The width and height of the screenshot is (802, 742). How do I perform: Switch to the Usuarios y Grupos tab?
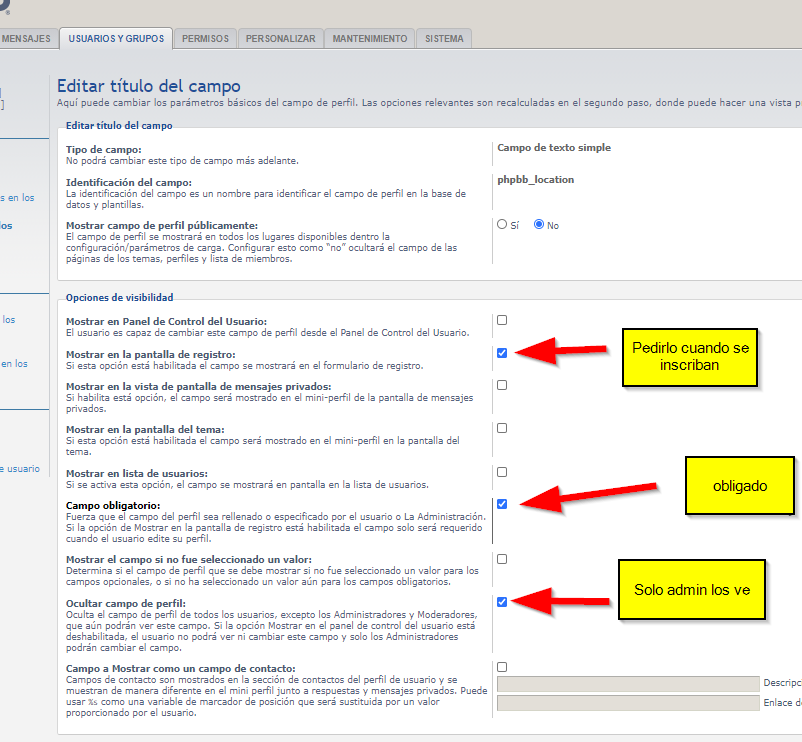click(115, 39)
